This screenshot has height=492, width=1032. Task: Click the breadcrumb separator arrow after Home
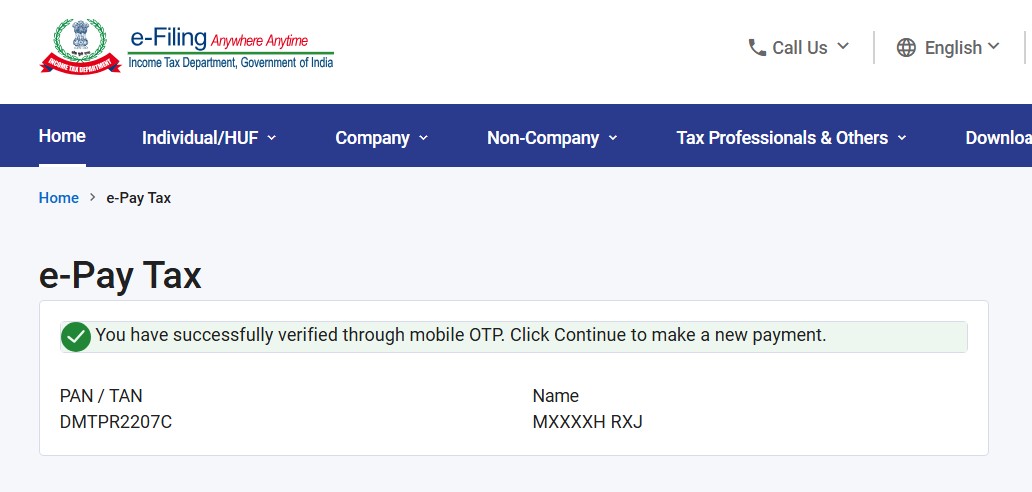(93, 197)
